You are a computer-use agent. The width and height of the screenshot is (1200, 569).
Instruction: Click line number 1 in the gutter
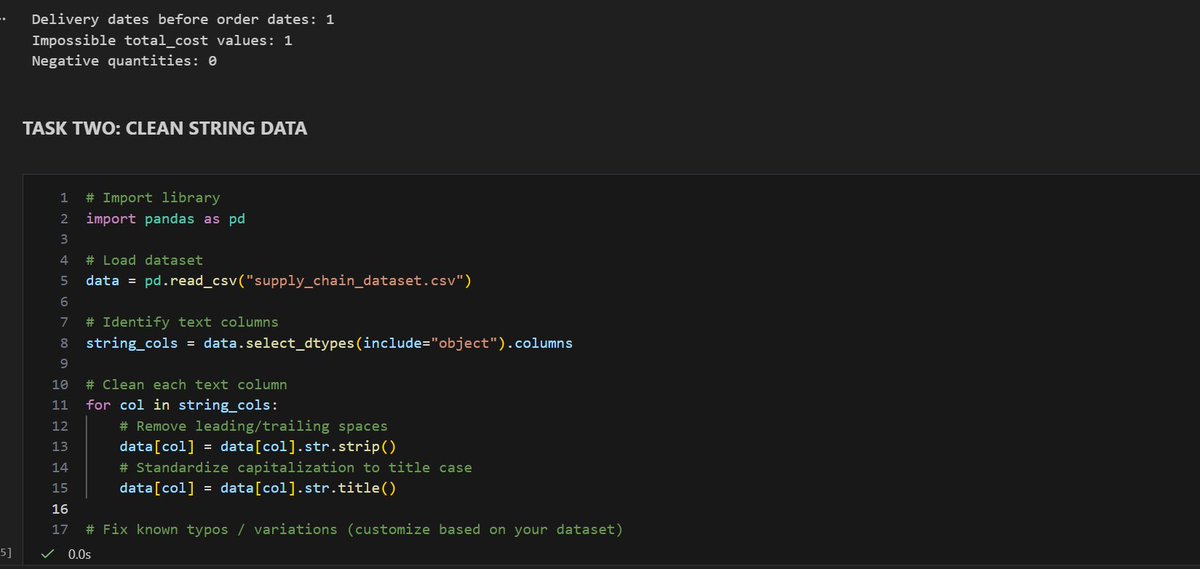[x=63, y=198]
